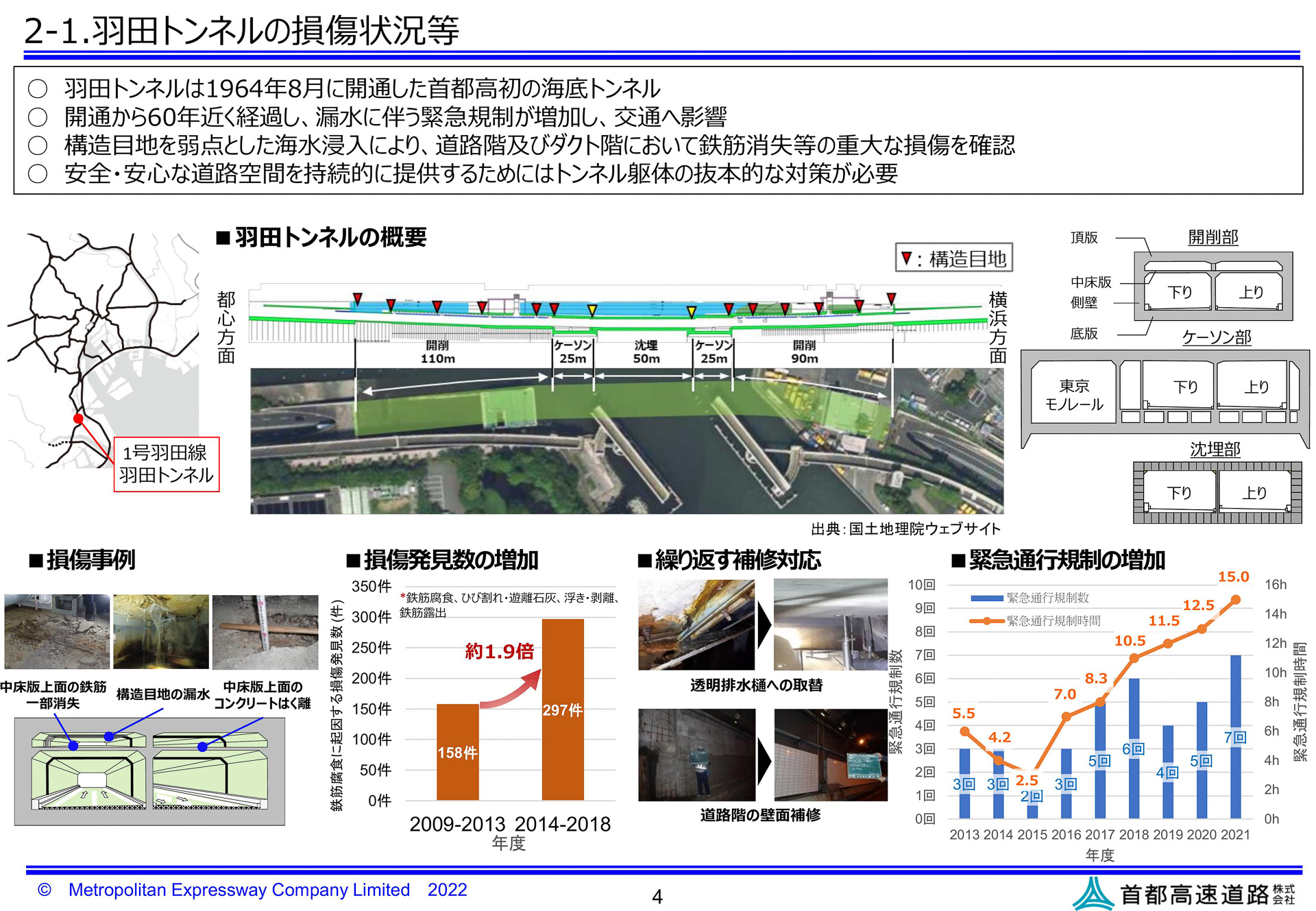The image size is (1316, 911).
Task: Click the 297件 orange bar for 2014-2018
Action: (563, 709)
